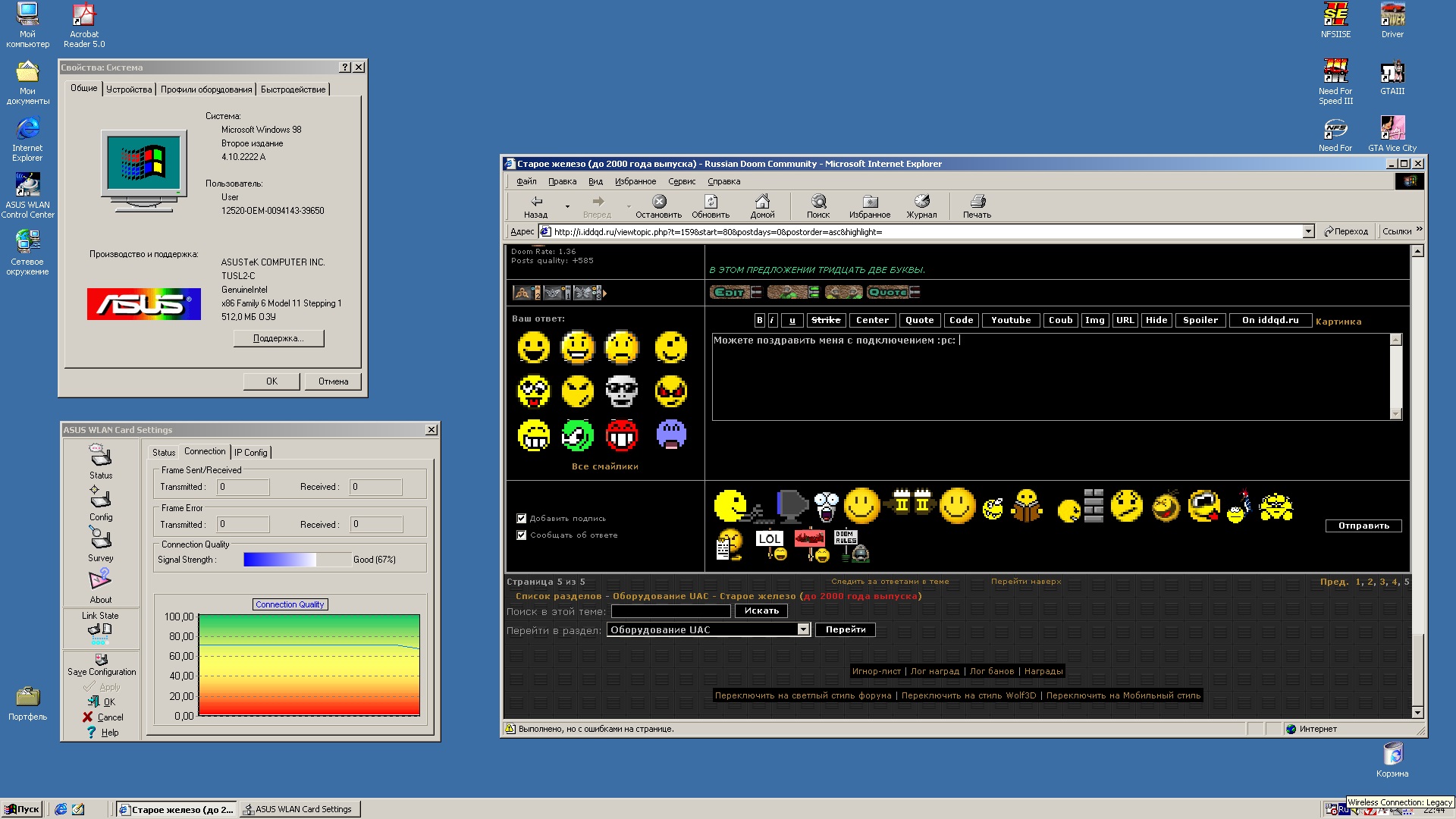
Task: Switch to ASUS WLAN Card Settings taskbar button
Action: click(300, 809)
